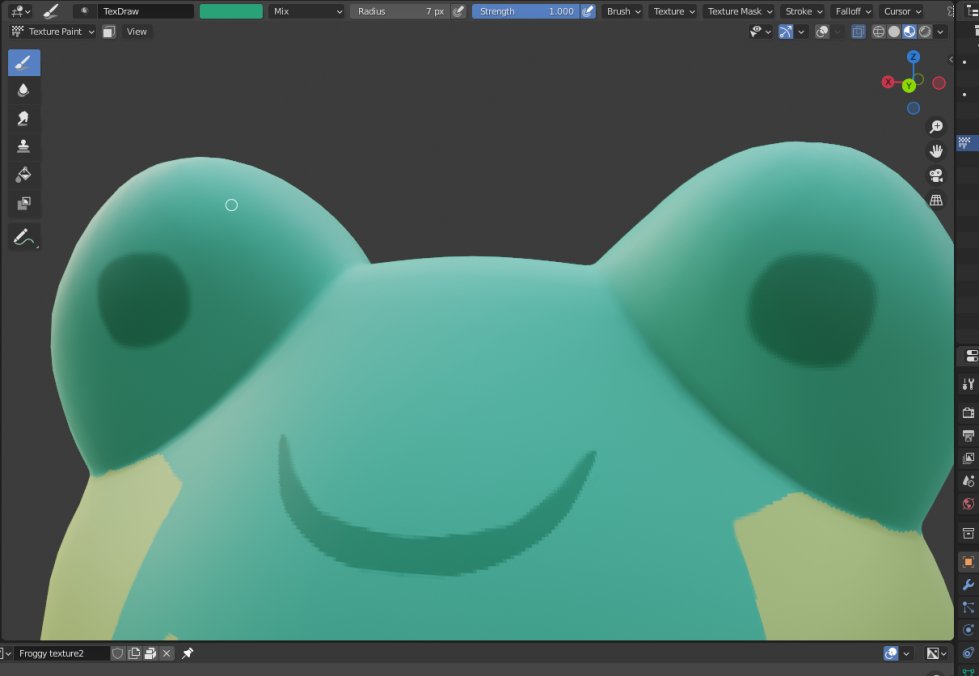Select the Smear tool

pos(24,118)
